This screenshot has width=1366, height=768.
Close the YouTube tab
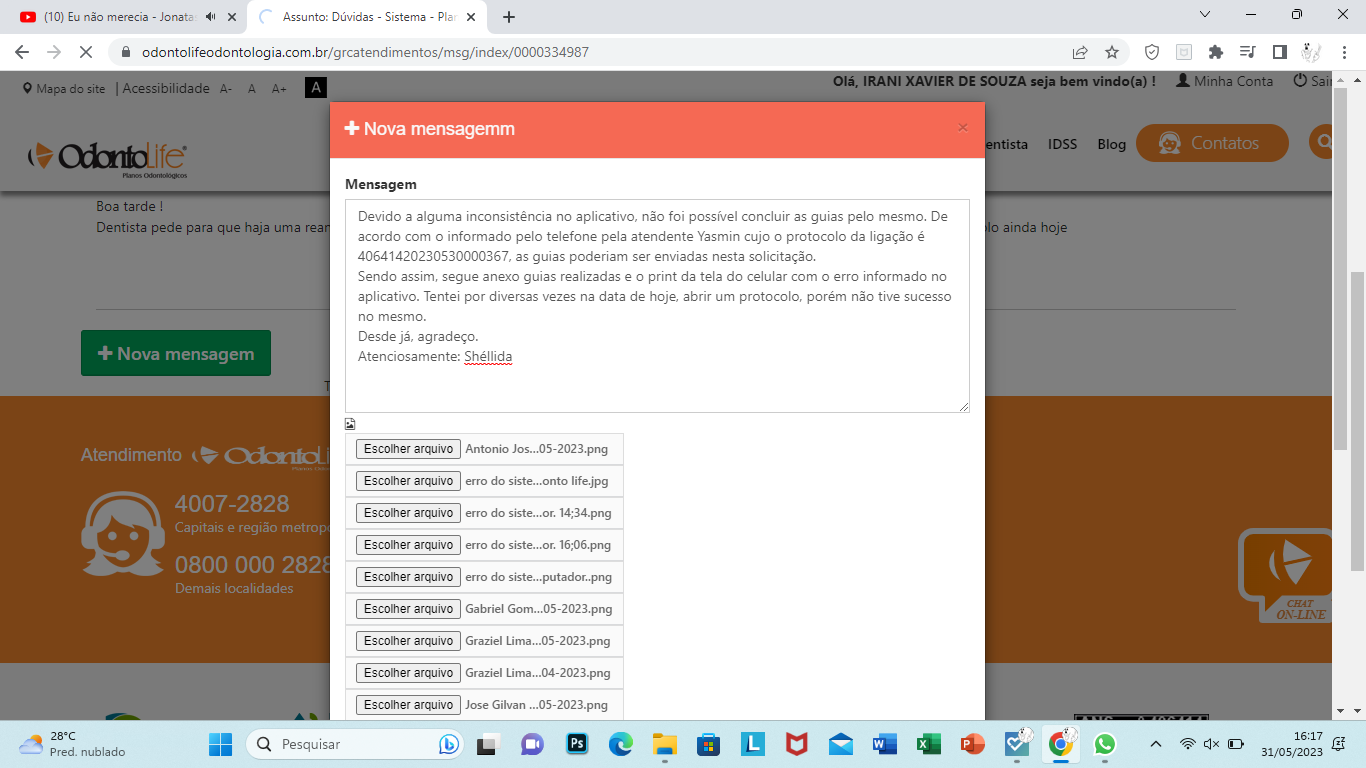(232, 17)
